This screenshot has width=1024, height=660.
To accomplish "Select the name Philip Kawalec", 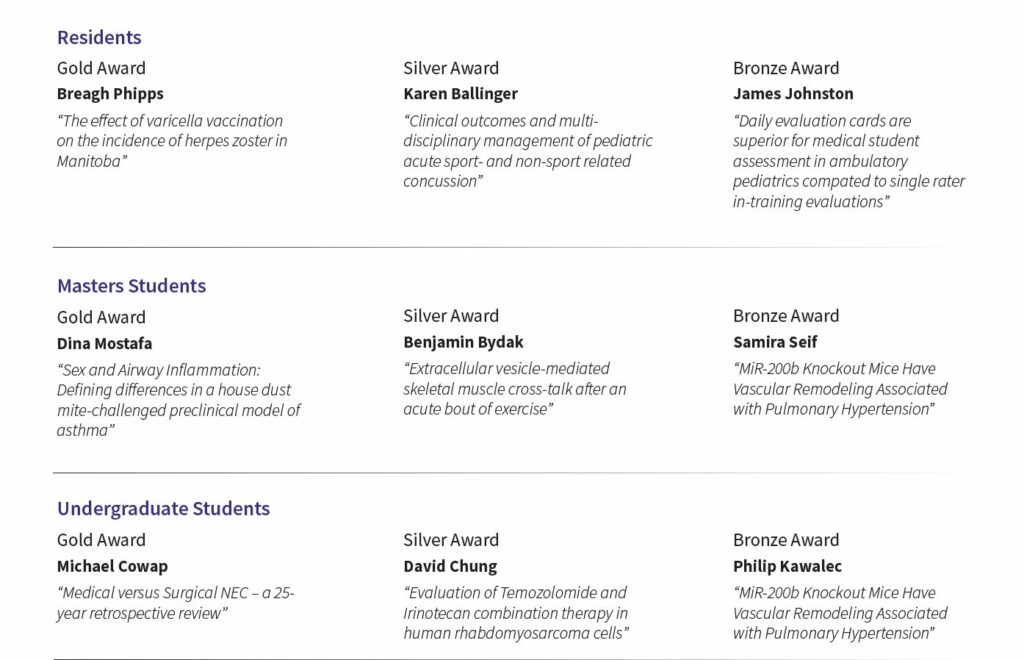I will [x=786, y=566].
